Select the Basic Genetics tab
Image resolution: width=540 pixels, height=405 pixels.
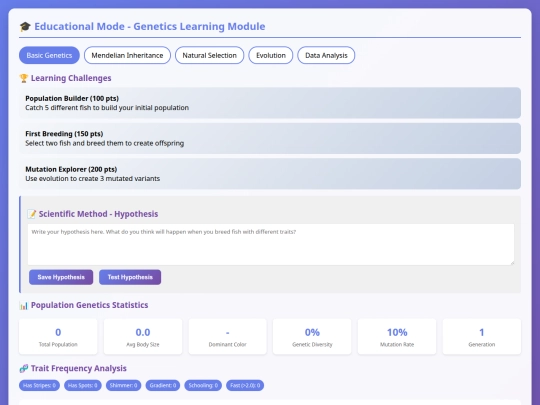click(49, 55)
